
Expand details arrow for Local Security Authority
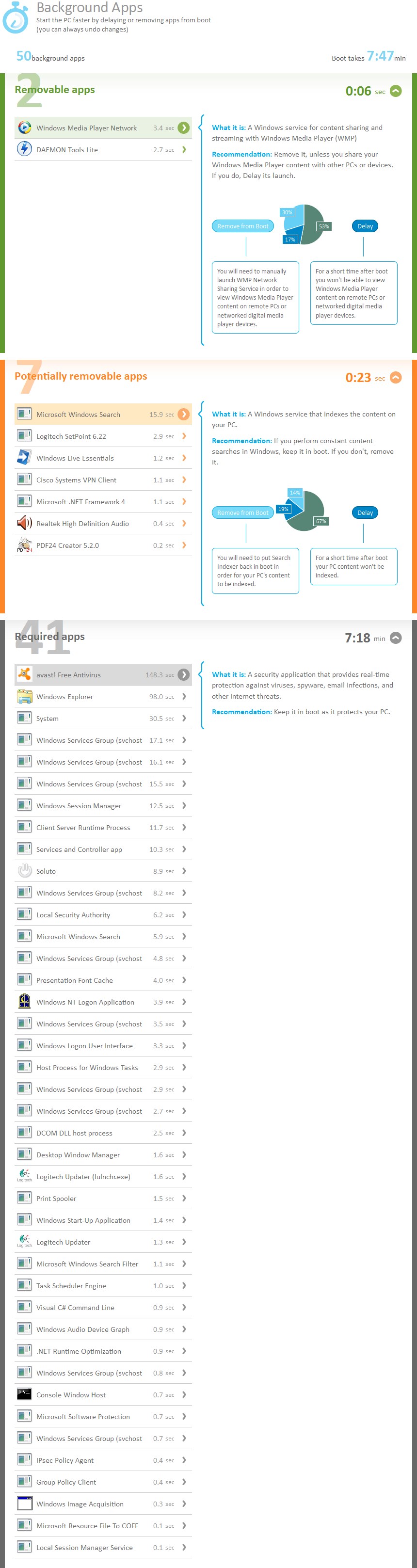pyautogui.click(x=184, y=915)
